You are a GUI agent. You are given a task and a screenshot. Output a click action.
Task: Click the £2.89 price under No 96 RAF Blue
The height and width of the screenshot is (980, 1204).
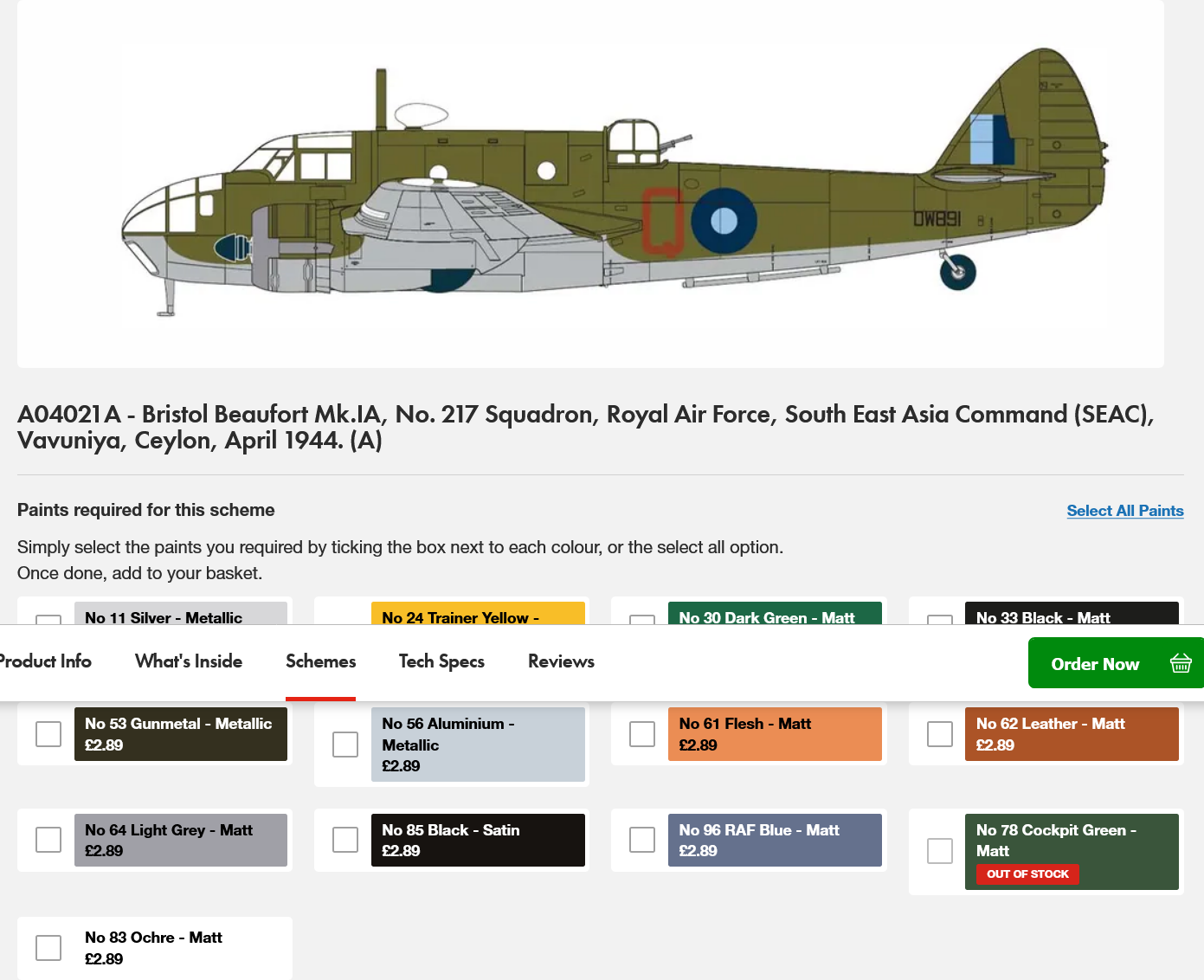pos(698,851)
